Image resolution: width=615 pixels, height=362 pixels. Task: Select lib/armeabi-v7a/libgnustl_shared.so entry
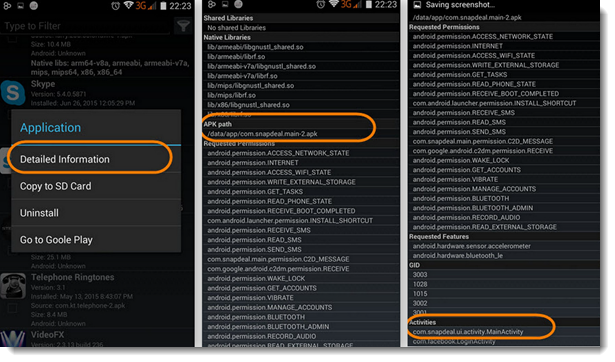pyautogui.click(x=301, y=66)
